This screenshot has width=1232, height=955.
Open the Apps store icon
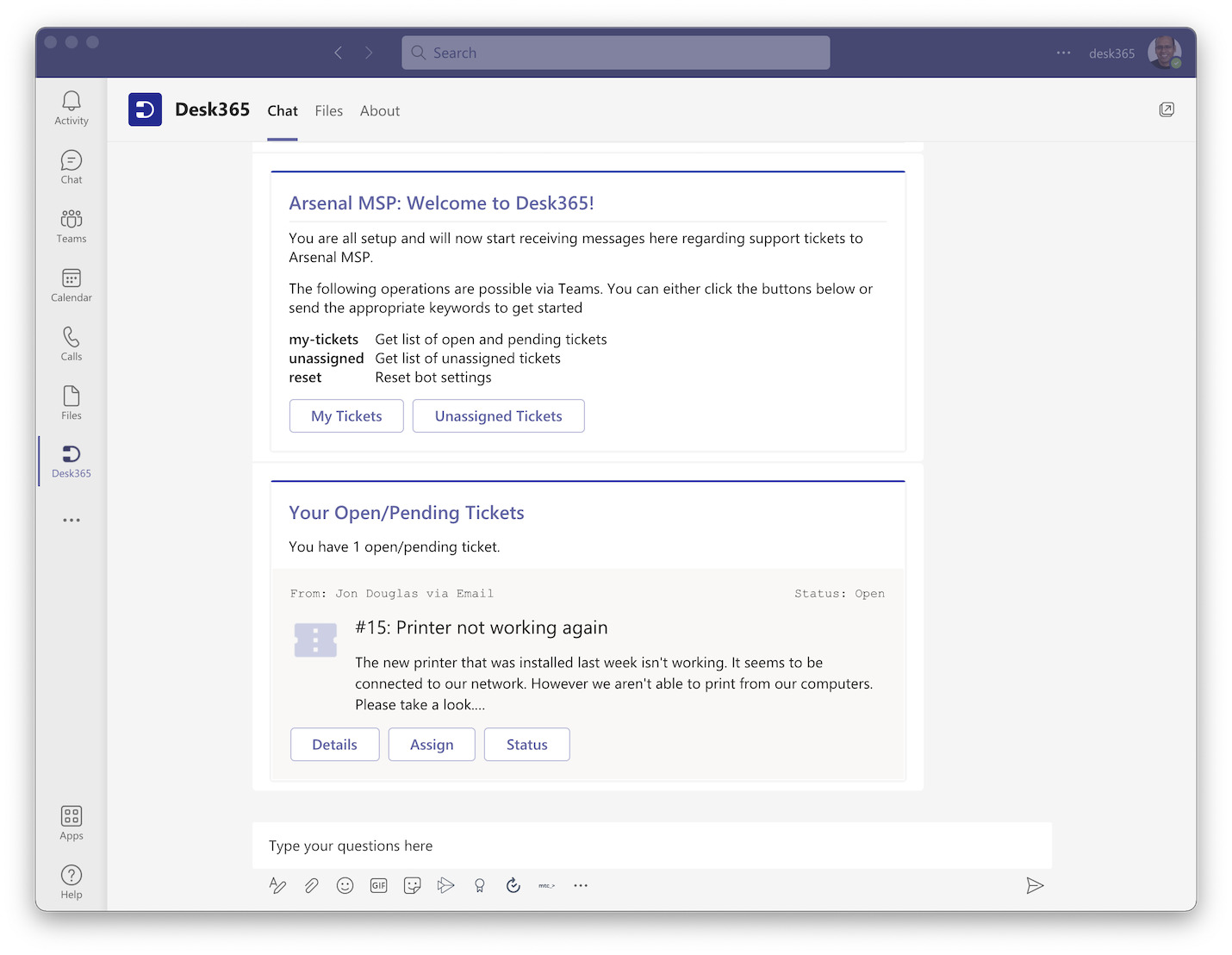(x=72, y=823)
